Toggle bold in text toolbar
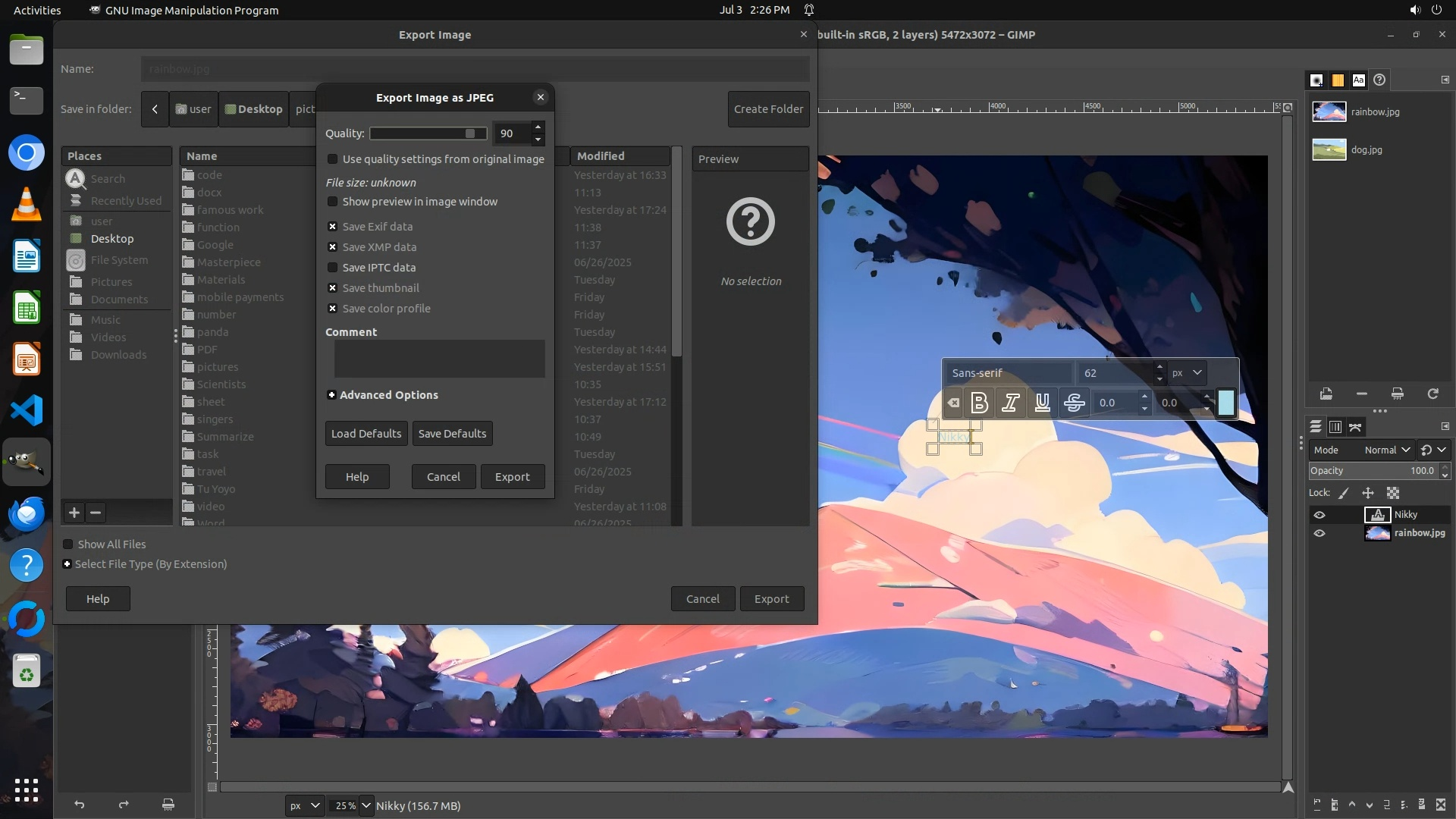This screenshot has height=819, width=1456. coord(979,403)
